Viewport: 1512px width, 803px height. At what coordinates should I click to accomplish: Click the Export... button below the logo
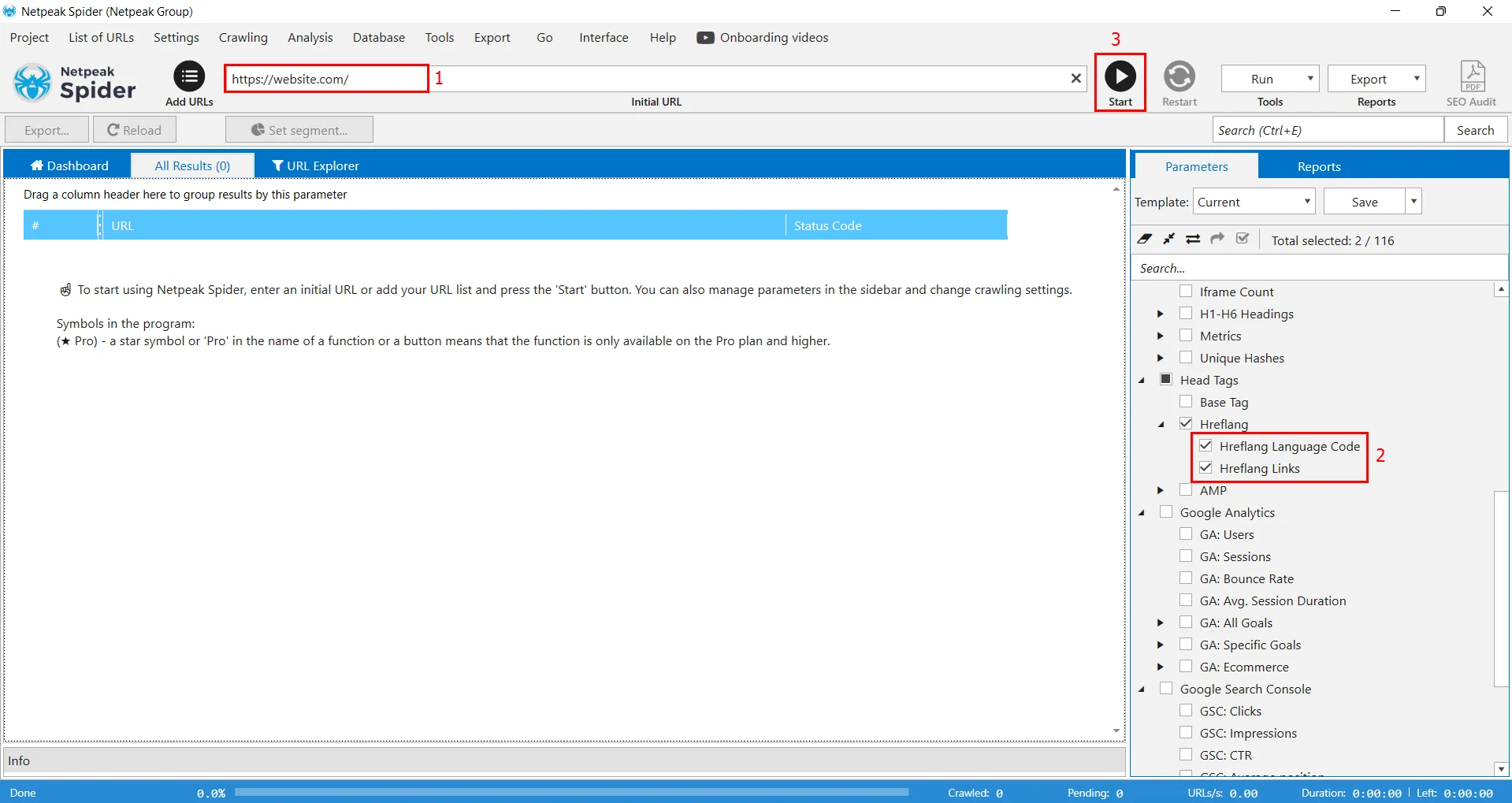[46, 130]
